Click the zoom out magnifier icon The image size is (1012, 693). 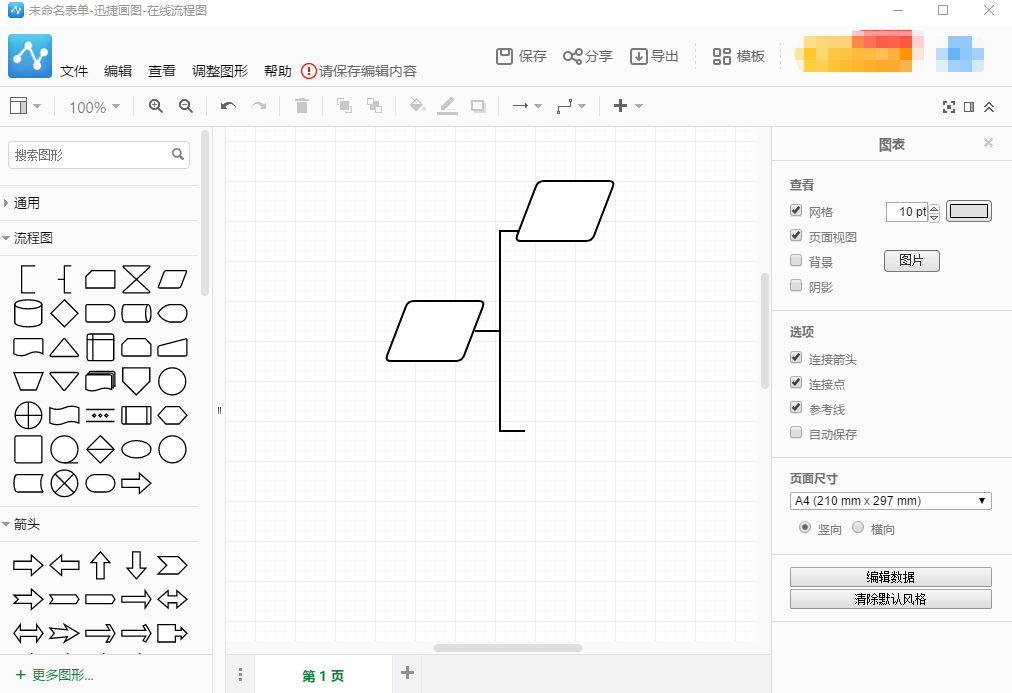185,106
